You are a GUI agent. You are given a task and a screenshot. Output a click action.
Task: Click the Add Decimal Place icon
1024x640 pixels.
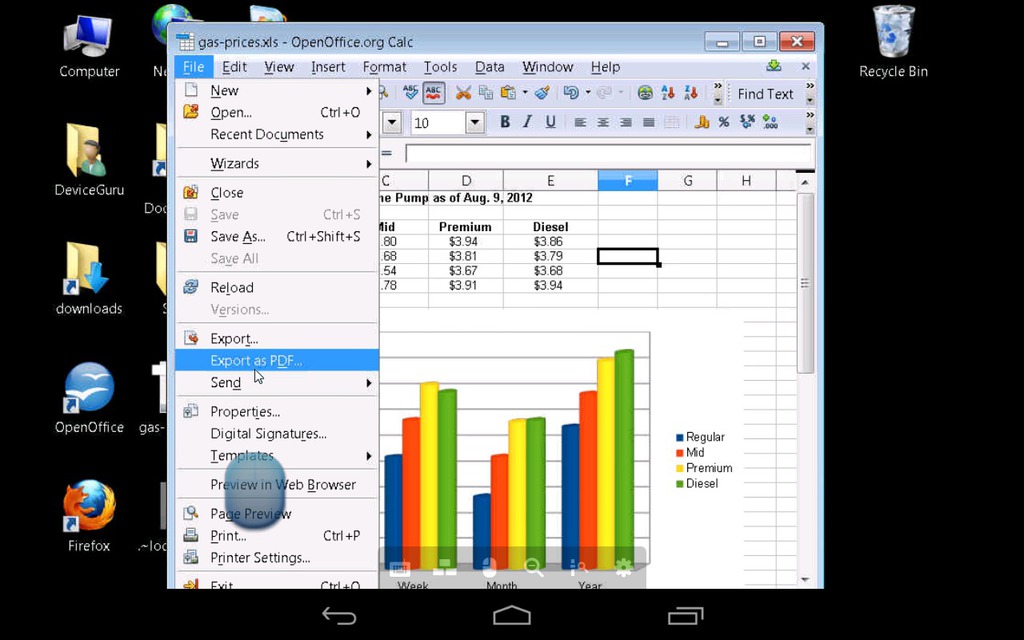tap(770, 122)
